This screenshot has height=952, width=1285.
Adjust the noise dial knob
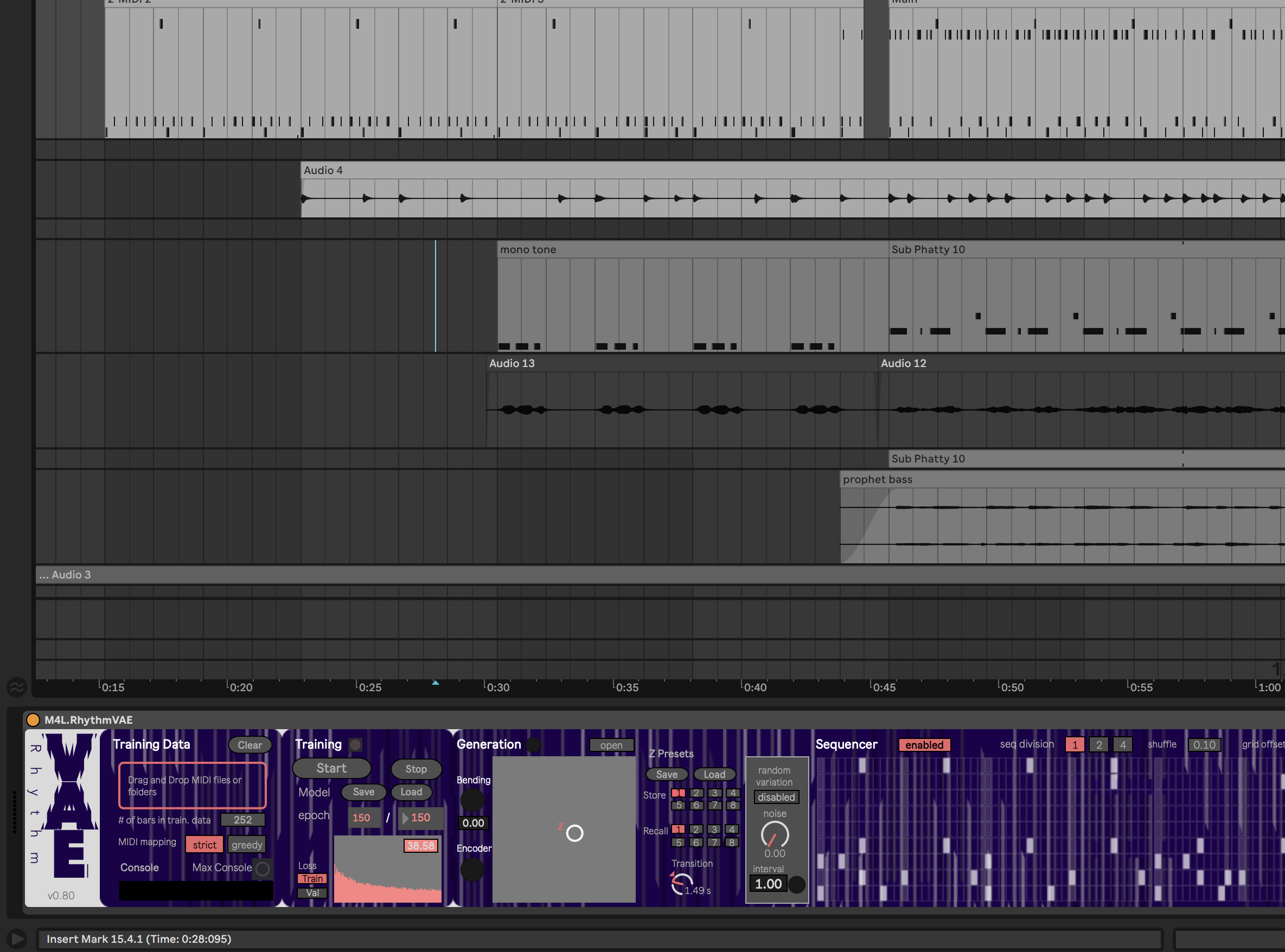click(774, 834)
